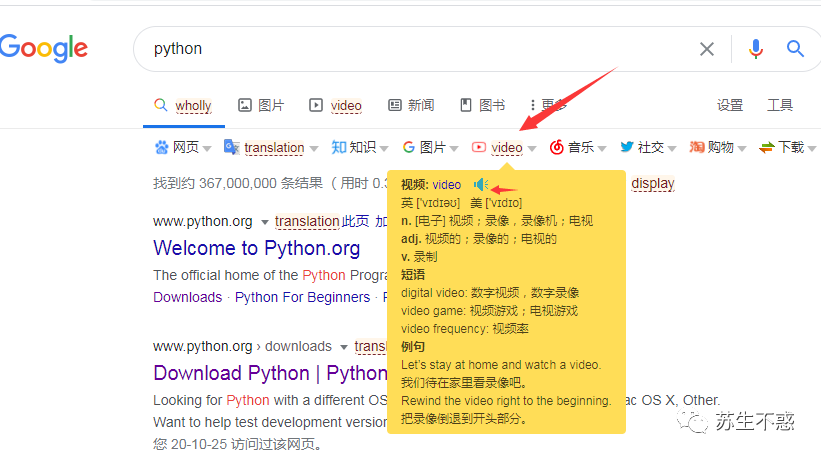Click the Google logo
Viewport: 821px width, 457px height.
point(44,48)
